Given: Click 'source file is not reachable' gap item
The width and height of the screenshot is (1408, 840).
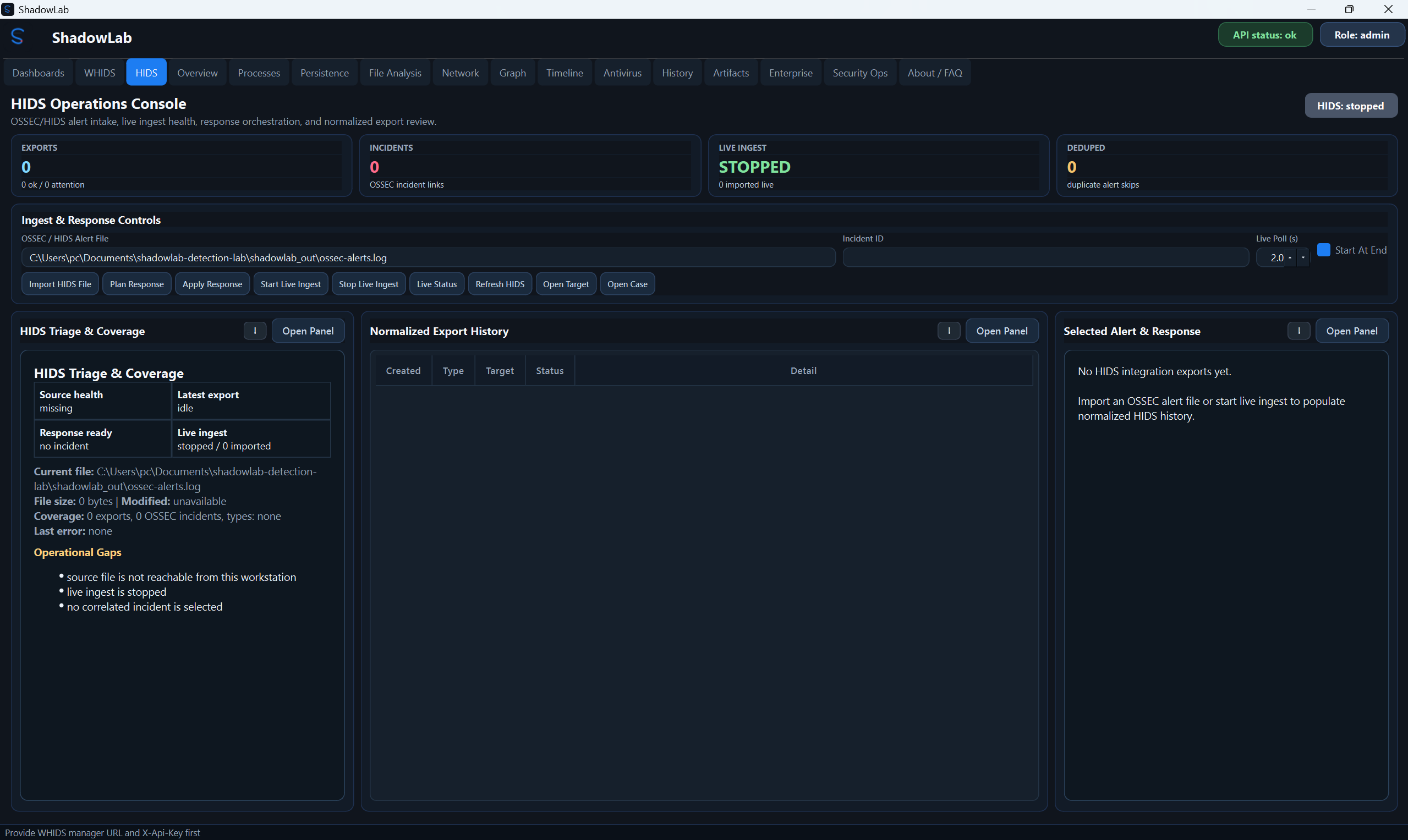Looking at the screenshot, I should point(181,577).
